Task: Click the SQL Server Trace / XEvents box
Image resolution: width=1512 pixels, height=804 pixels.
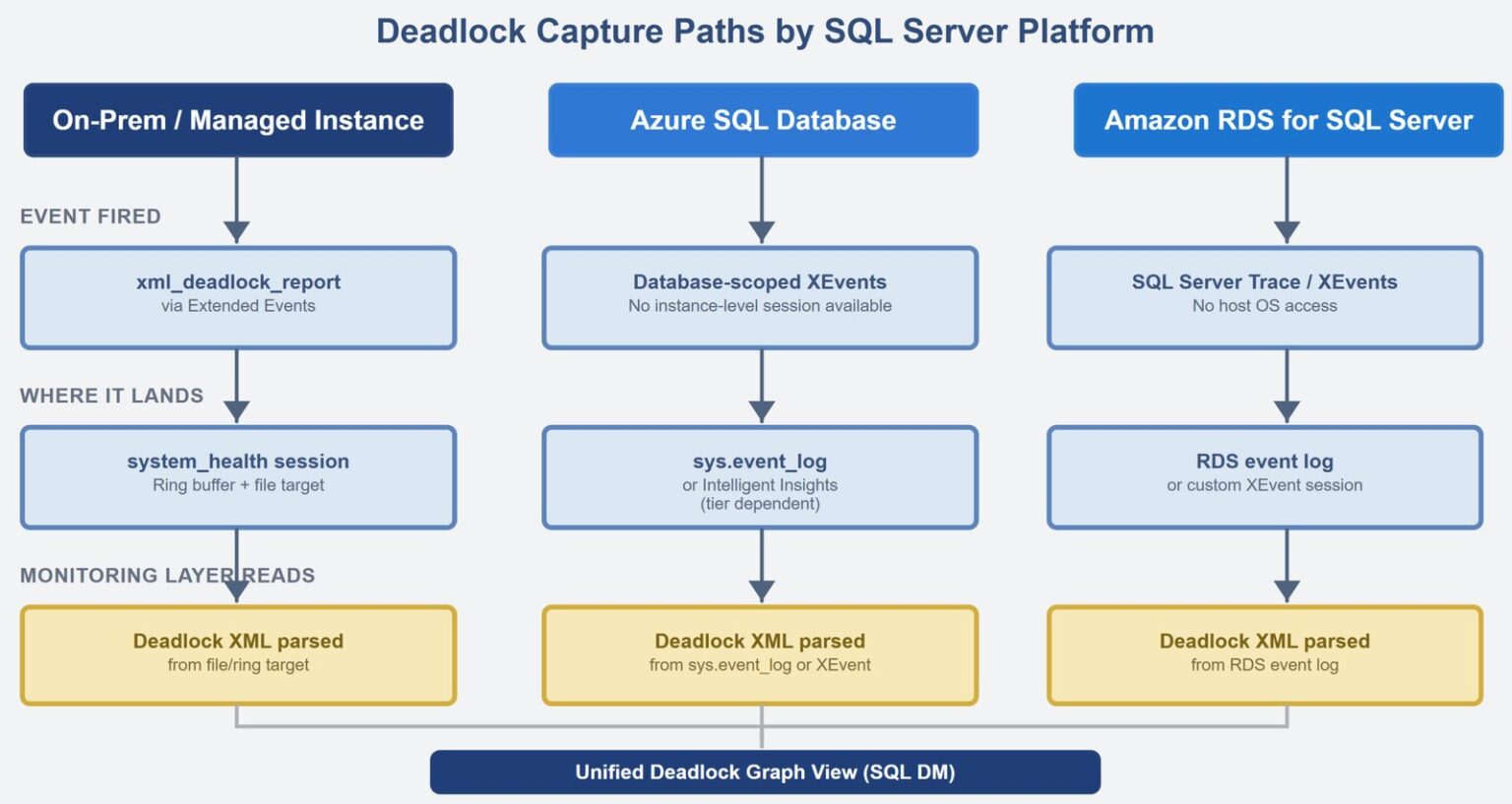Action: click(x=1266, y=295)
